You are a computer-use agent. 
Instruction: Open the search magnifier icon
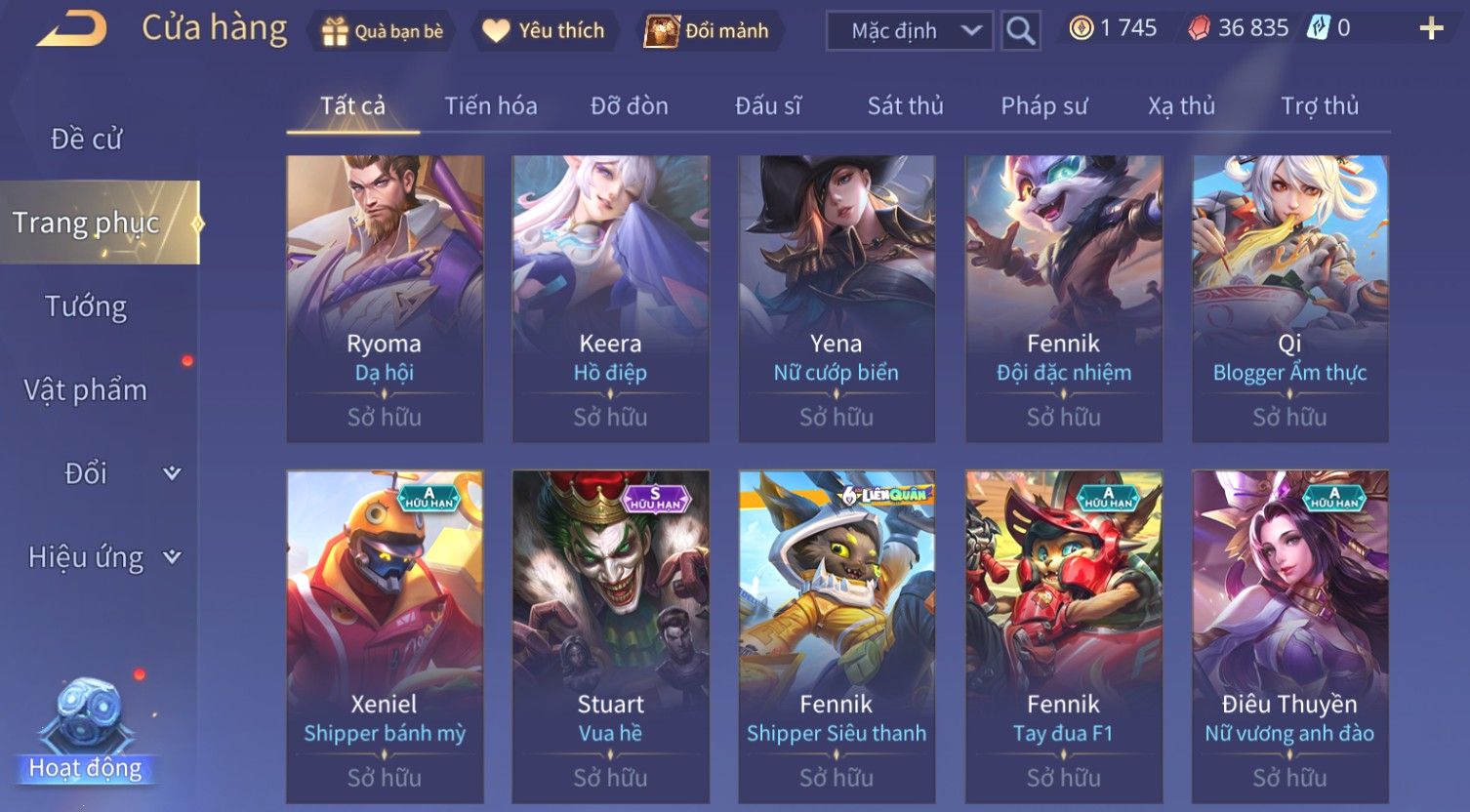[x=1020, y=31]
